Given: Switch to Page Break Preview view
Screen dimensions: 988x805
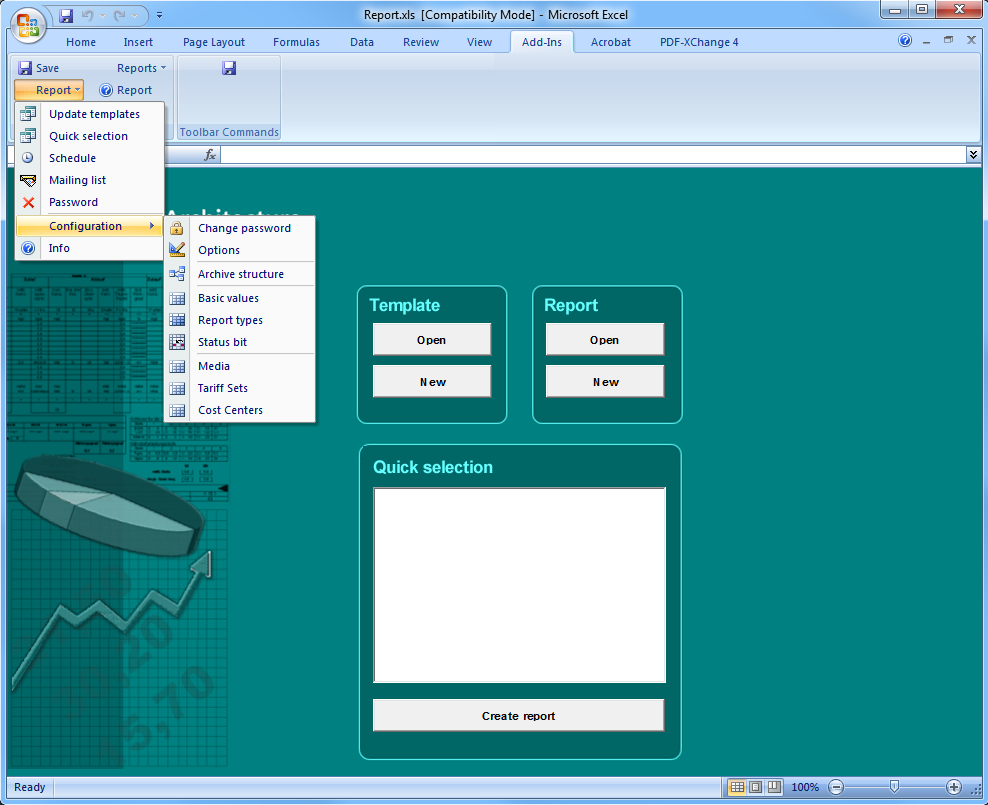Looking at the screenshot, I should coord(774,787).
